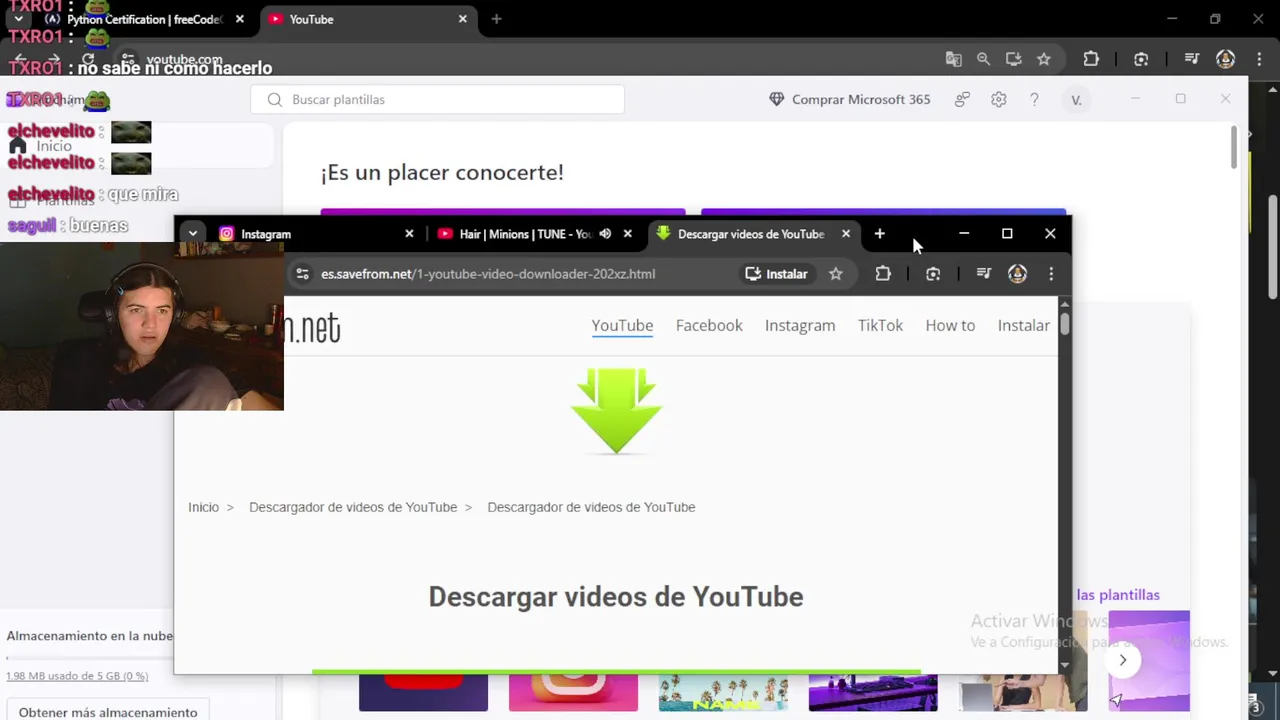Screen dimensions: 1280x720
Task: Open Extensions puzzle icon in savefrom window
Action: (883, 274)
